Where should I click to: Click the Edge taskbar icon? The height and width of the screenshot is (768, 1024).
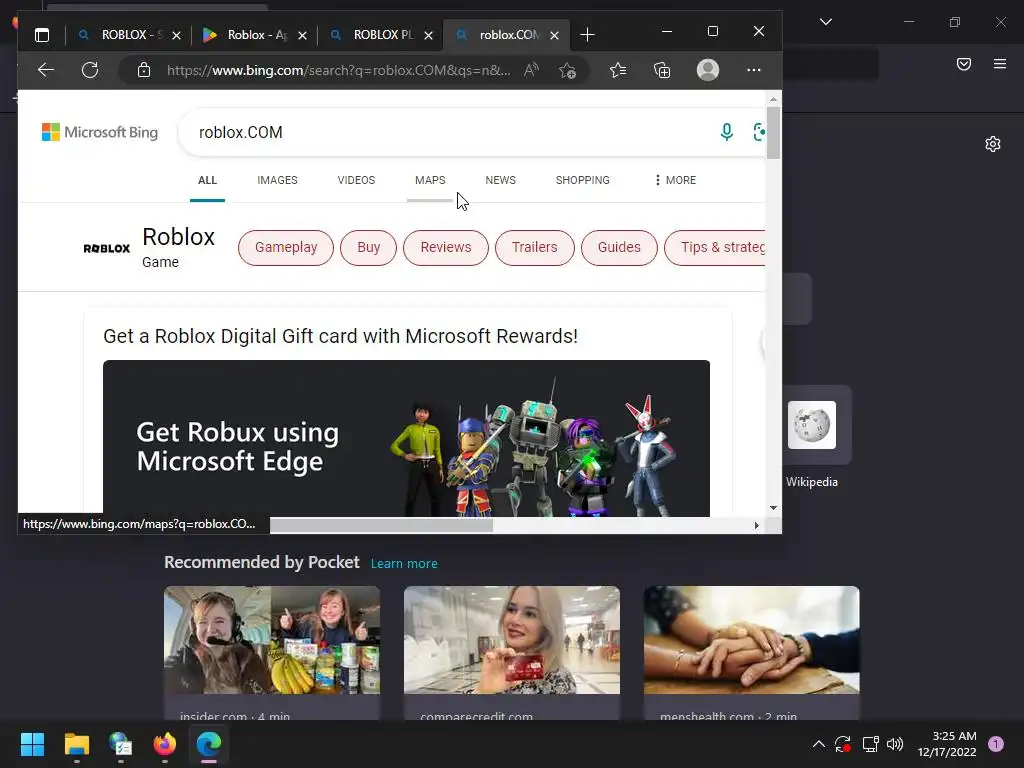click(209, 744)
